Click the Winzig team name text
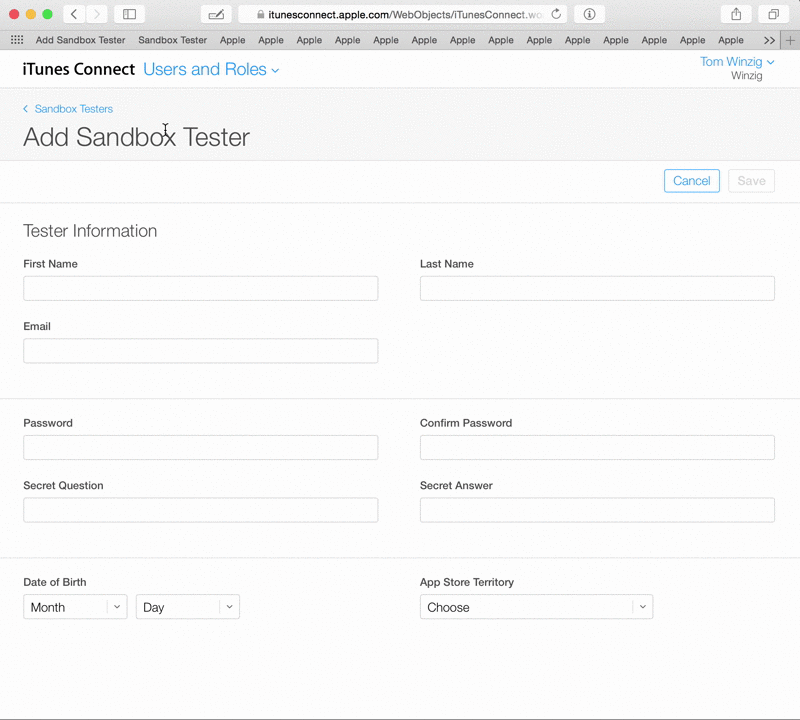The width and height of the screenshot is (800, 720). coord(746,76)
